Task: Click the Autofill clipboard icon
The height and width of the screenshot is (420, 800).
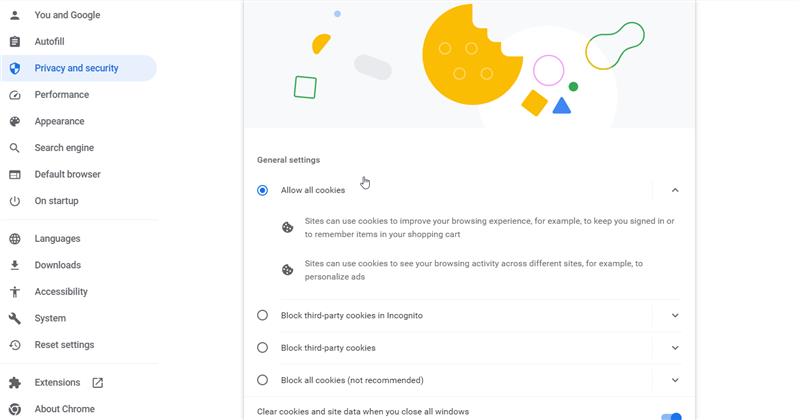Action: tap(15, 42)
